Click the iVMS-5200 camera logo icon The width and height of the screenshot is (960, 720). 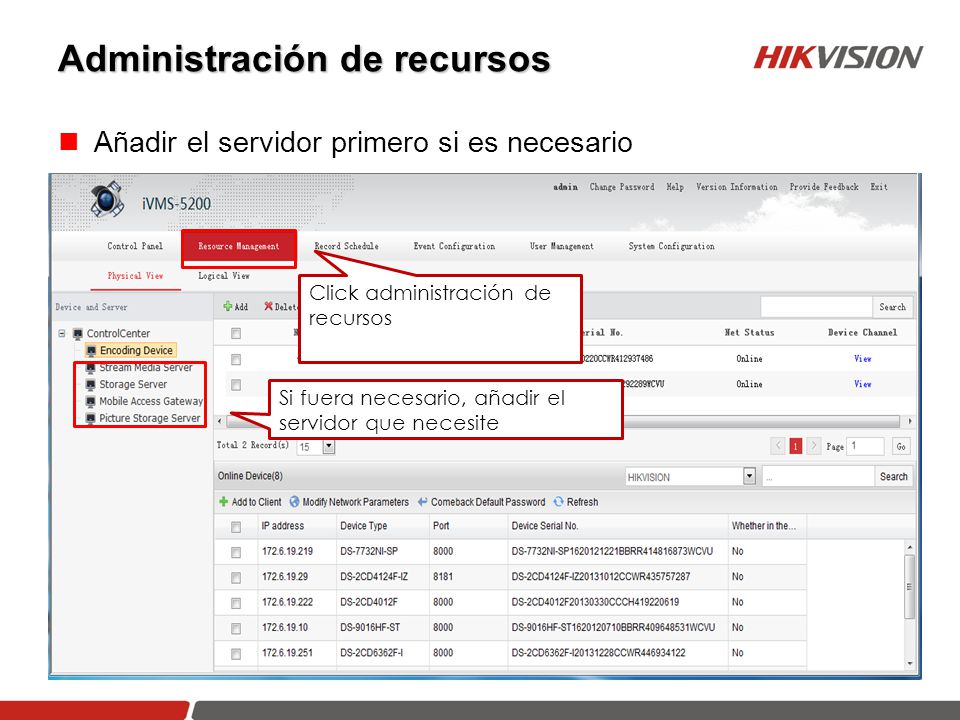click(x=107, y=199)
